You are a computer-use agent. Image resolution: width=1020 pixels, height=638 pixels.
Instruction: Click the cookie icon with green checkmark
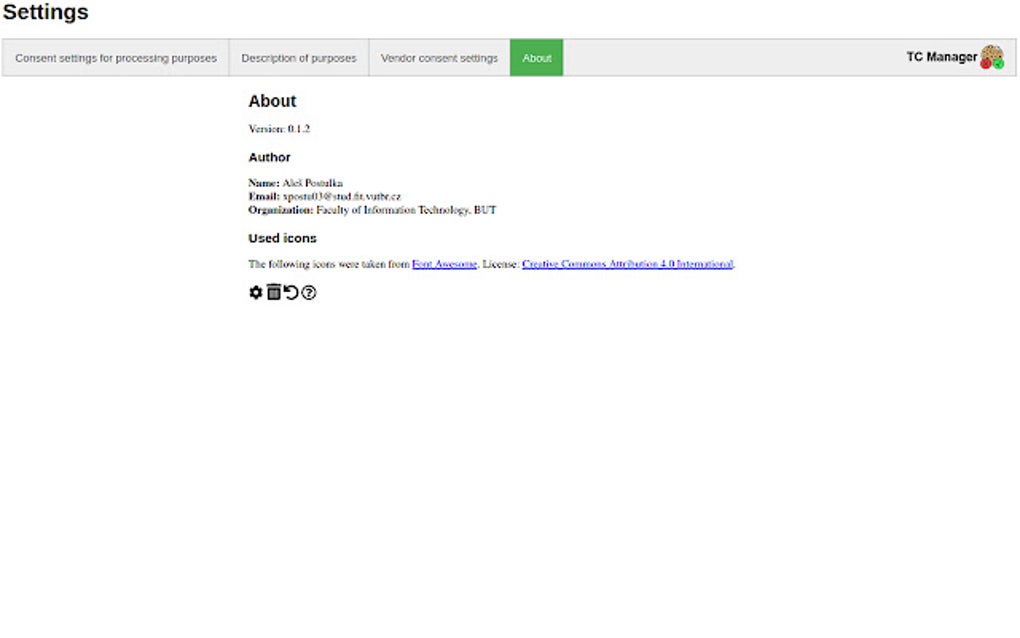(998, 63)
